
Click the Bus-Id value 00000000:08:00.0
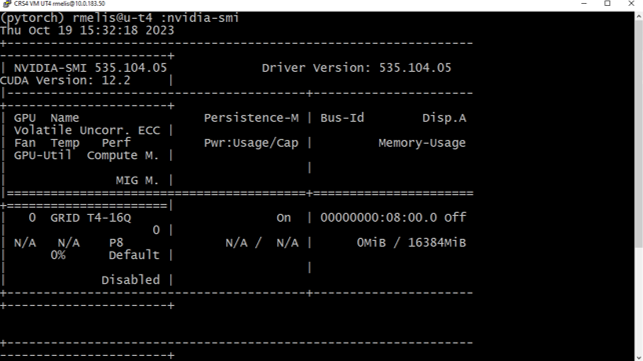click(379, 218)
